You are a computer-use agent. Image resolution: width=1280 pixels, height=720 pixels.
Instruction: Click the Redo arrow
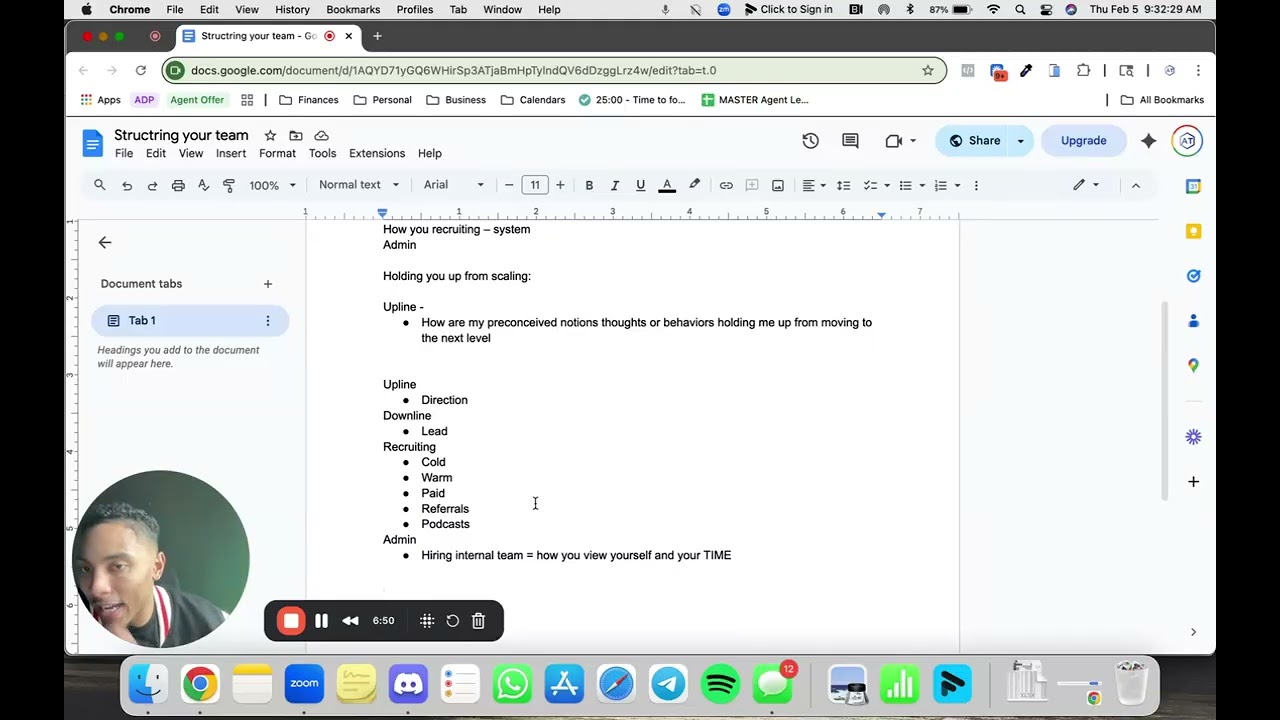point(152,185)
